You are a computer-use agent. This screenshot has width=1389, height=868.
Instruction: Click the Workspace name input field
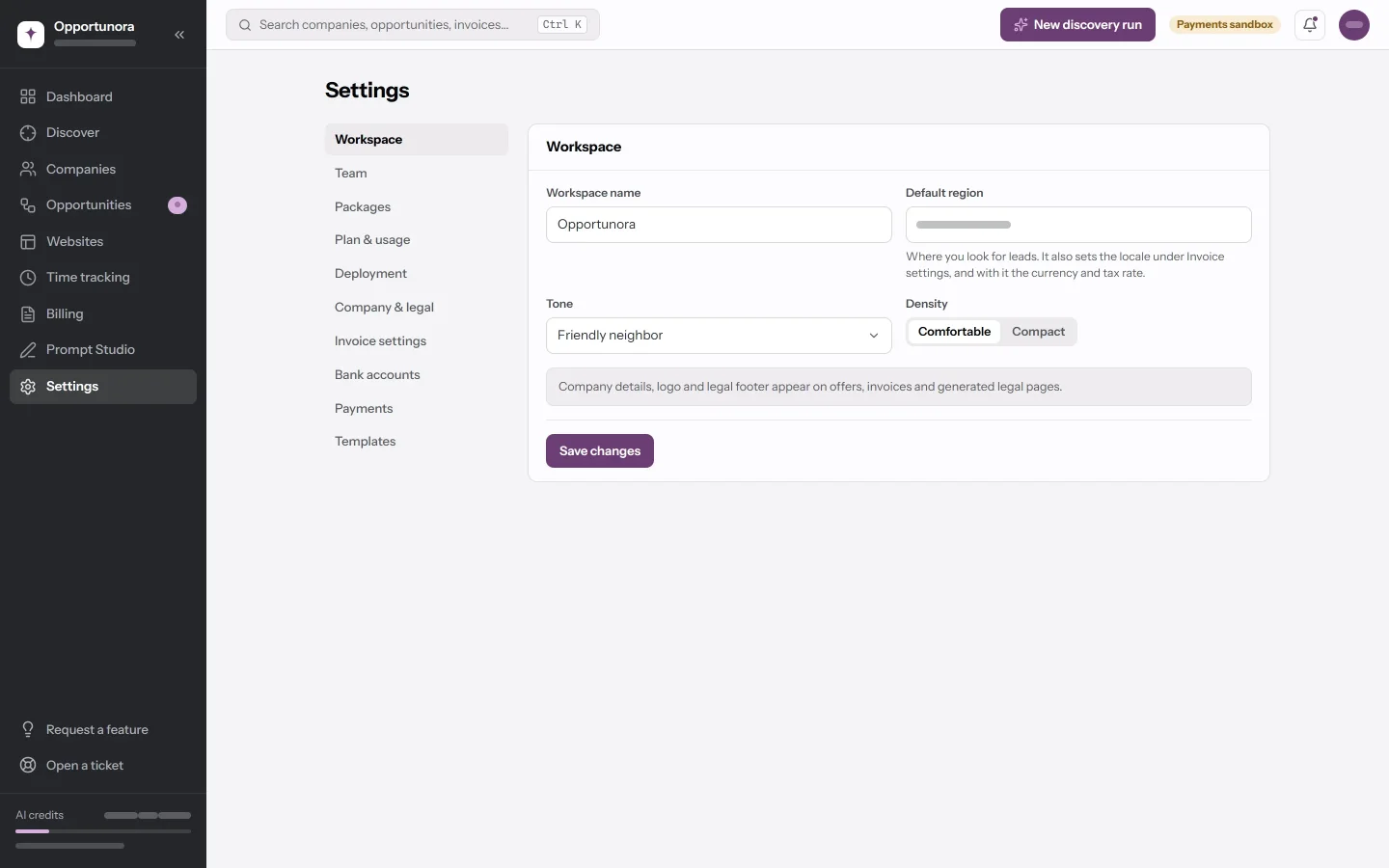[719, 225]
